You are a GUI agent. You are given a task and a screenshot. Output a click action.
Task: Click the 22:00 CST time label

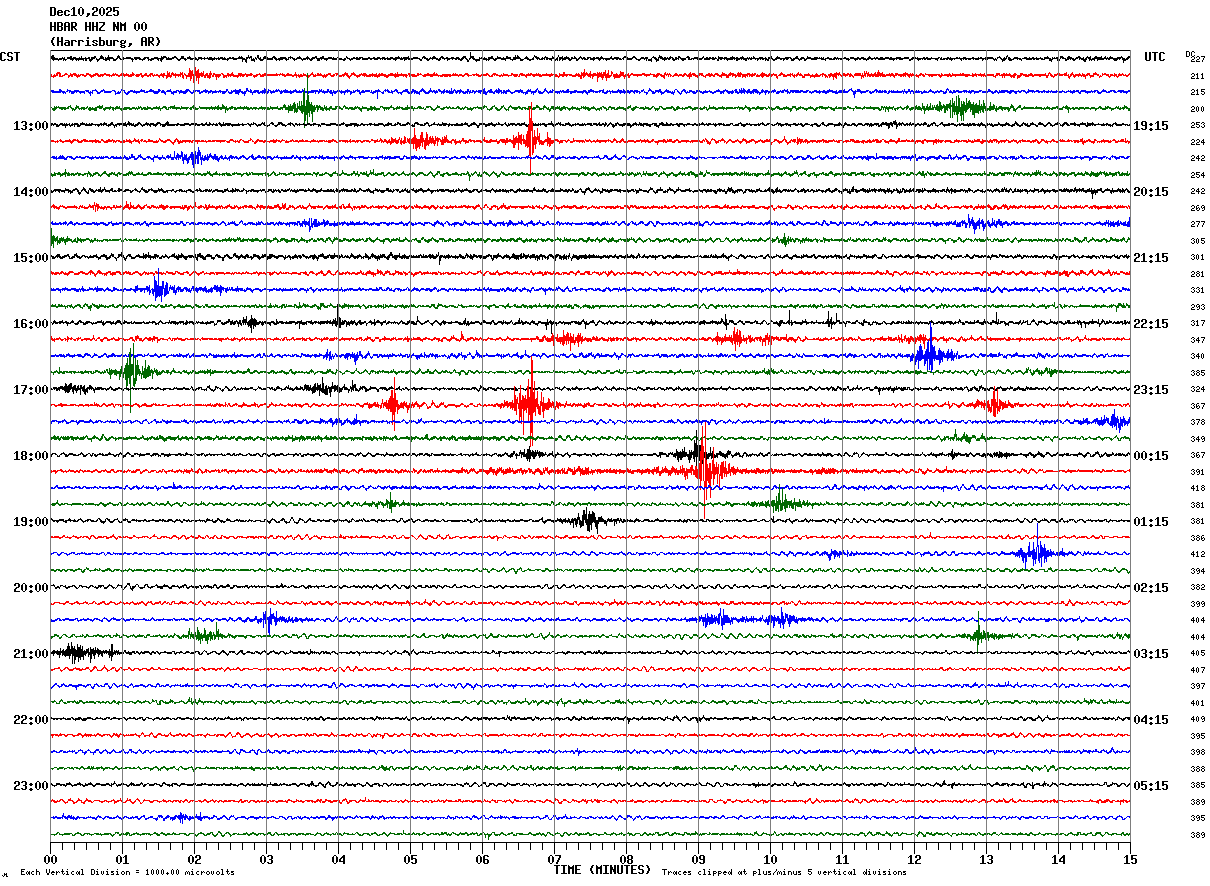click(30, 720)
